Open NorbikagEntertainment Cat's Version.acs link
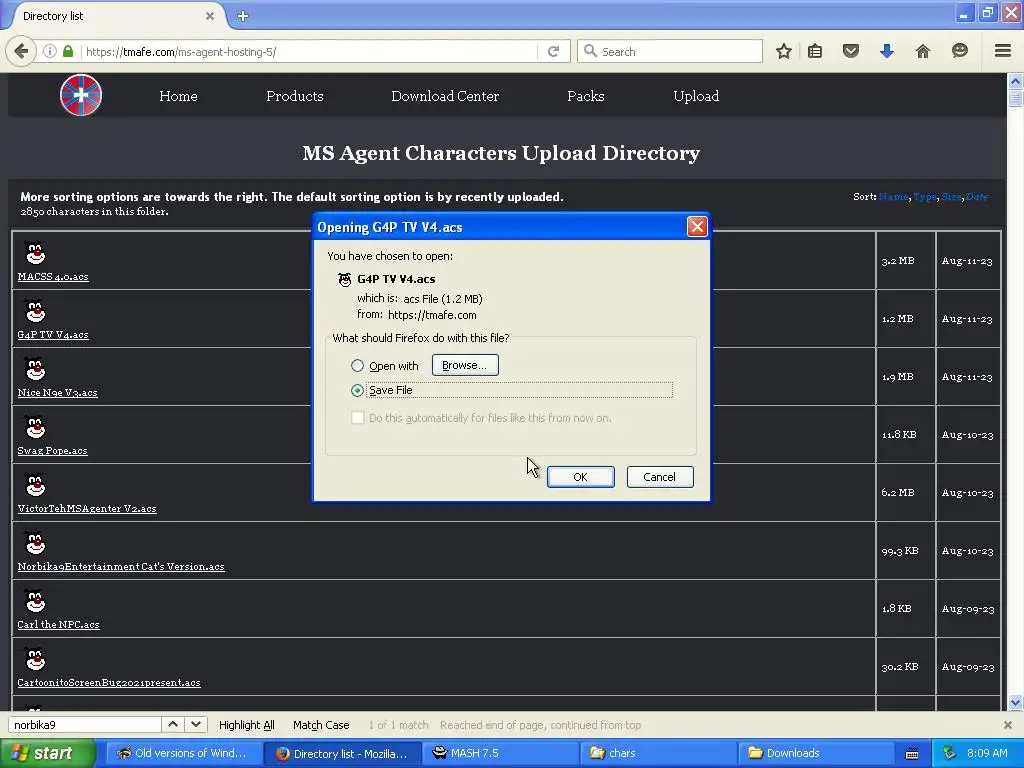The height and width of the screenshot is (768, 1024). [x=121, y=566]
